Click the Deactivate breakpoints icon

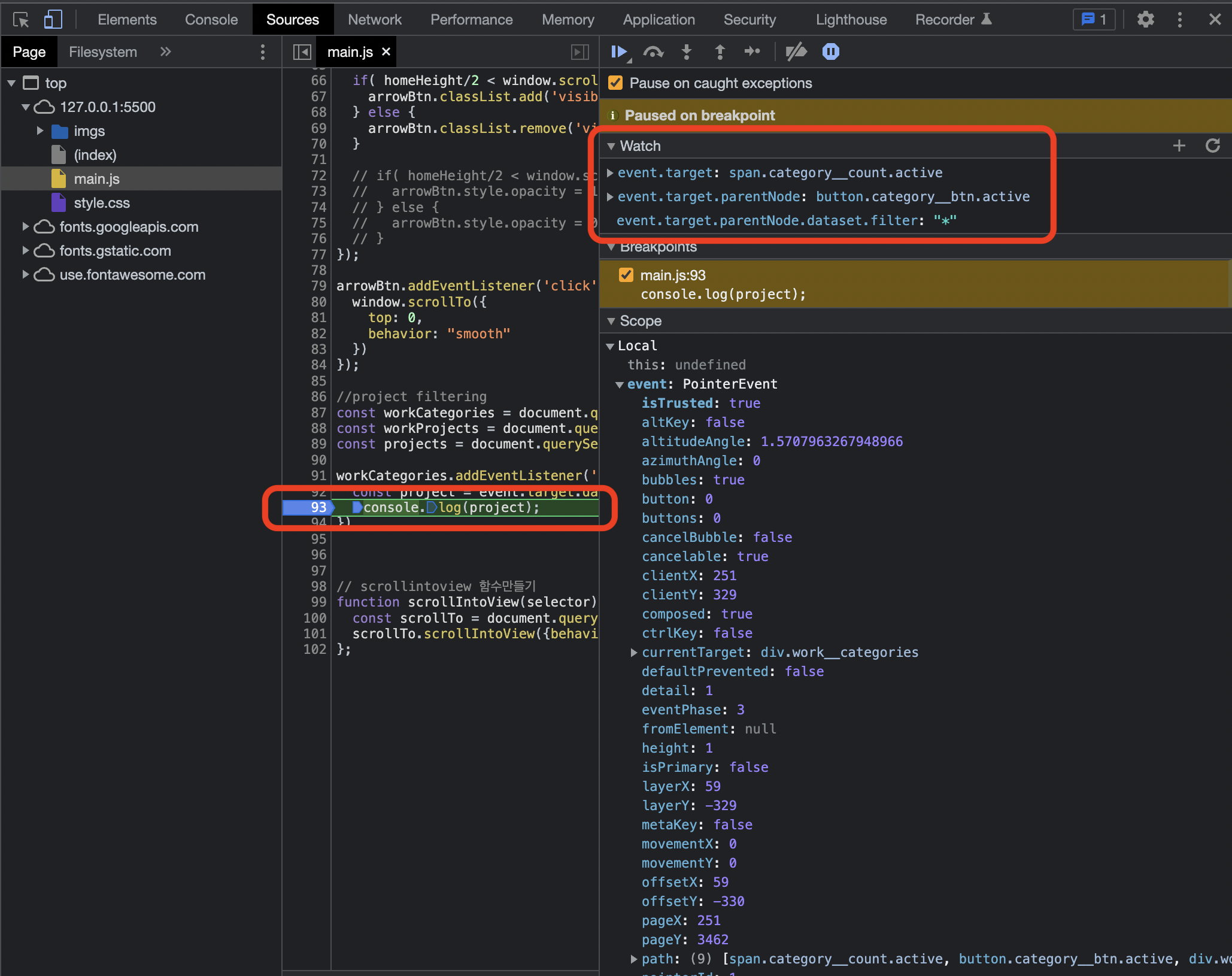tap(796, 52)
